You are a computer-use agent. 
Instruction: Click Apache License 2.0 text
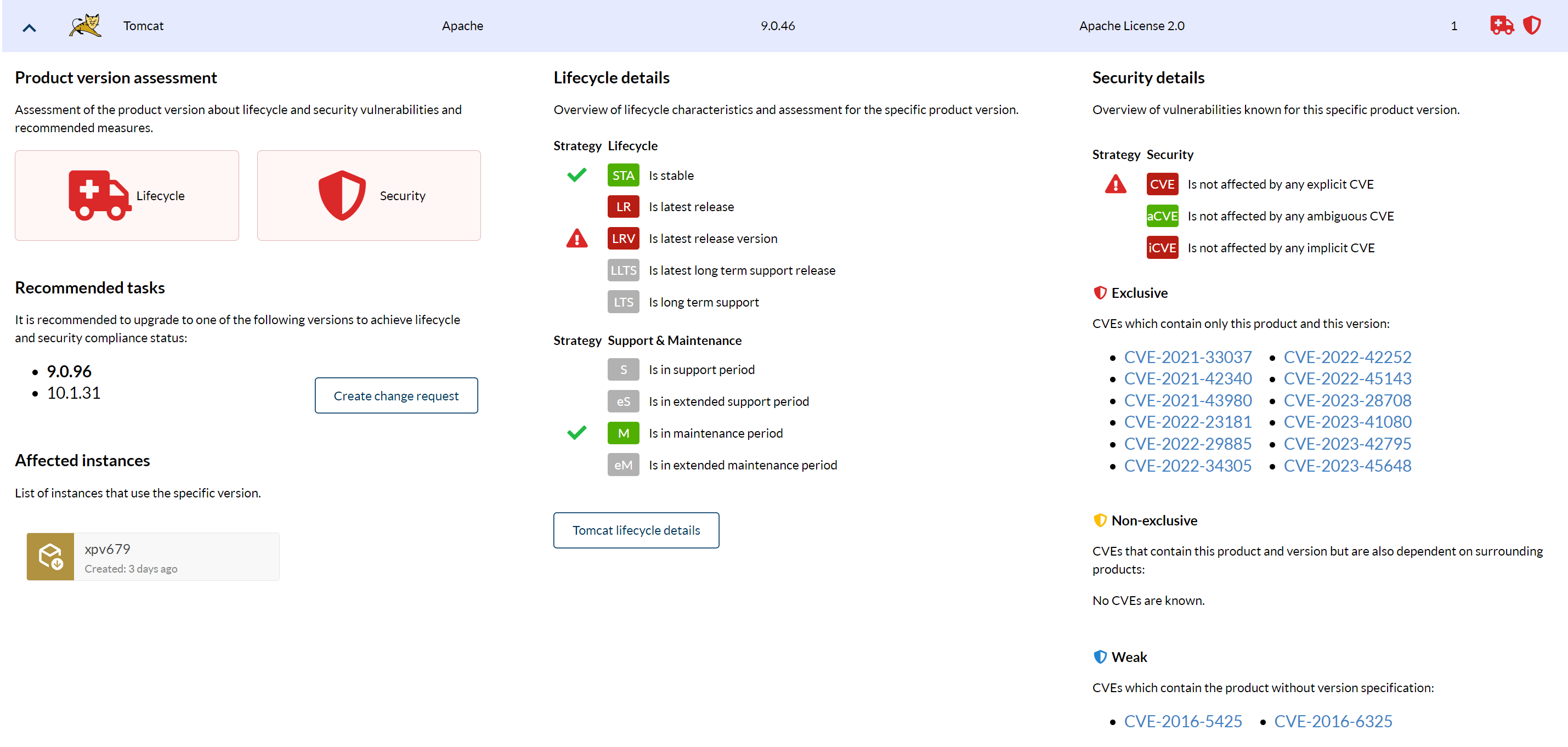(x=1131, y=26)
